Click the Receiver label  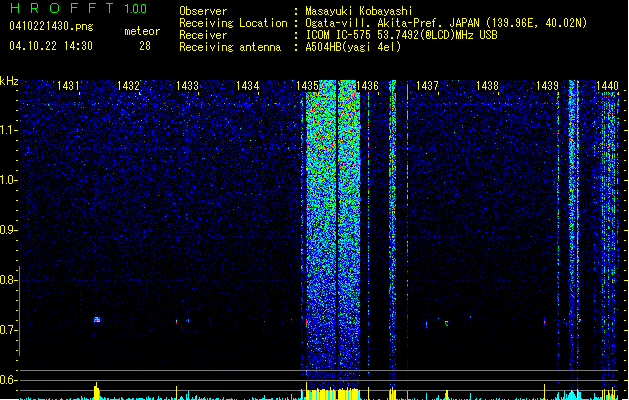[x=203, y=35]
